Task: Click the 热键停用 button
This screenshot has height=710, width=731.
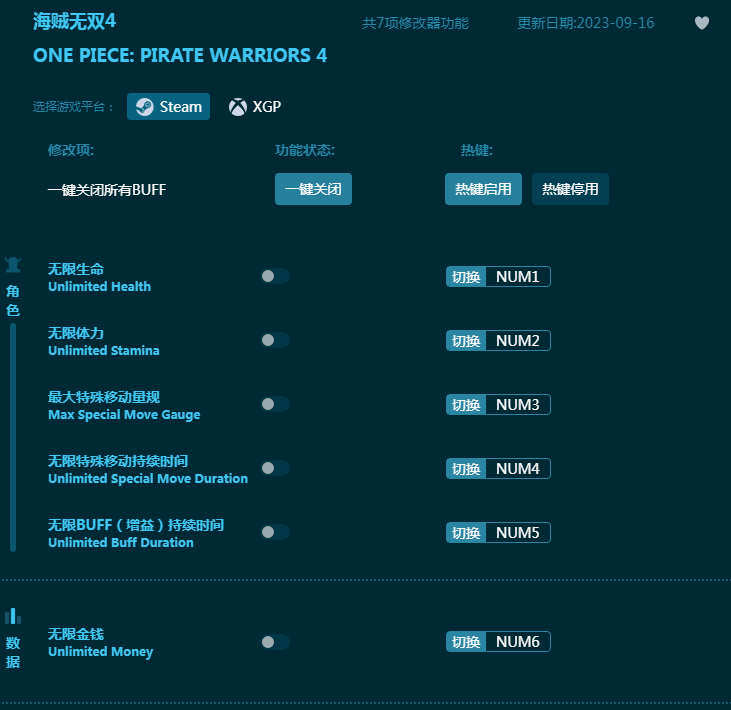Action: (570, 189)
